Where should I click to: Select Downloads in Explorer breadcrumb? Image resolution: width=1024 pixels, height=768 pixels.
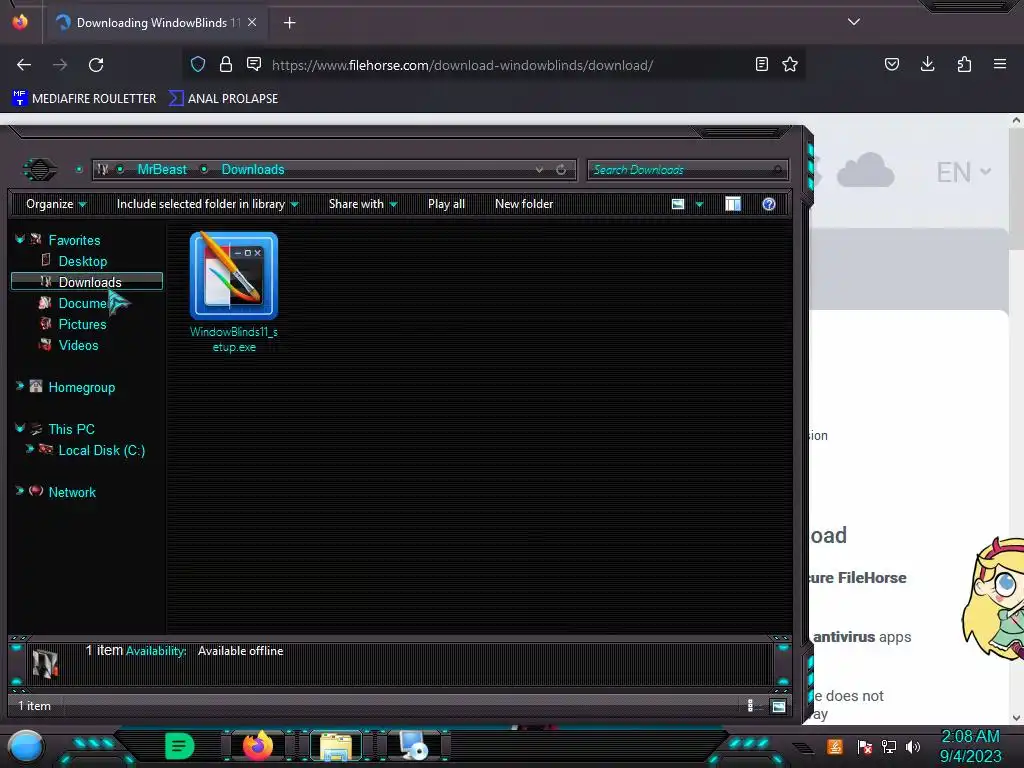pyautogui.click(x=253, y=169)
